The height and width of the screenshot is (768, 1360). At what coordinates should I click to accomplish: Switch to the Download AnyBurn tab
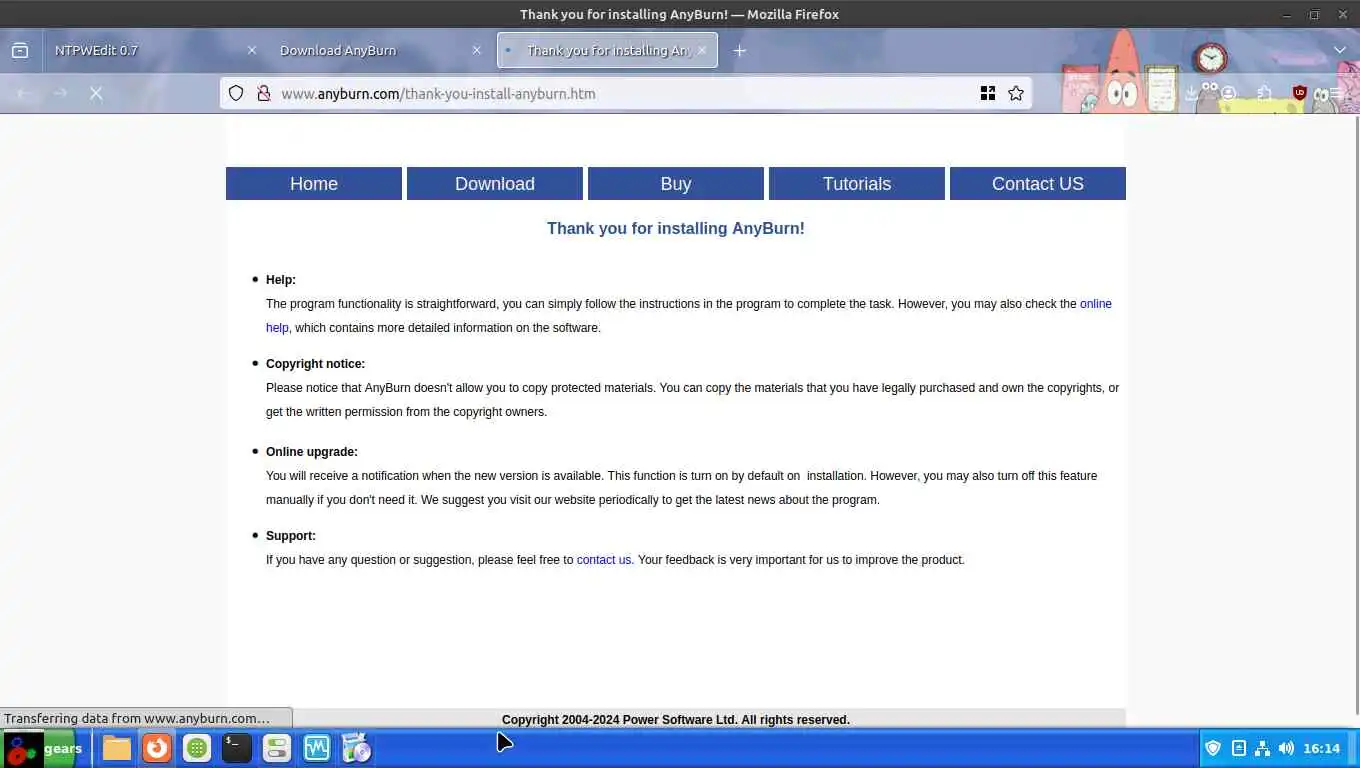point(380,50)
